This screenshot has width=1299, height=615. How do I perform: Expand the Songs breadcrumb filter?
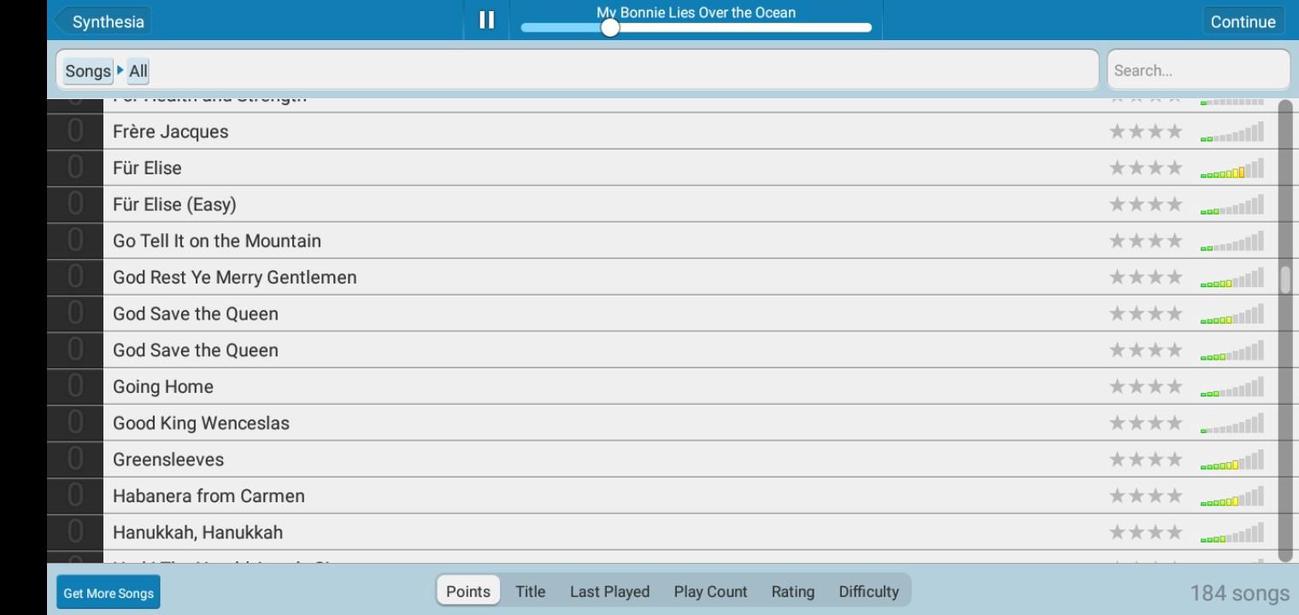[x=88, y=70]
